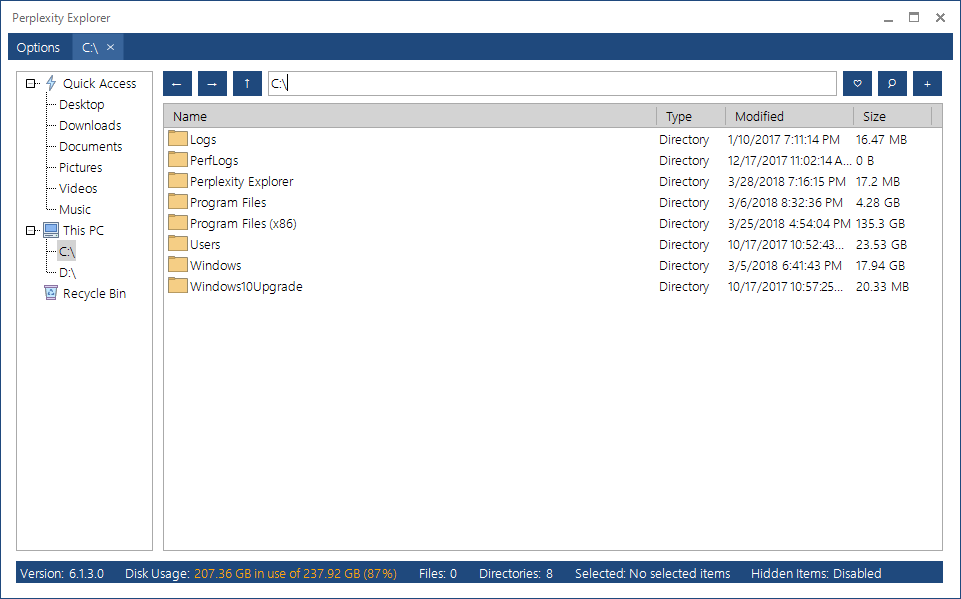Image resolution: width=961 pixels, height=599 pixels.
Task: Select the This PC label
Action: (83, 231)
